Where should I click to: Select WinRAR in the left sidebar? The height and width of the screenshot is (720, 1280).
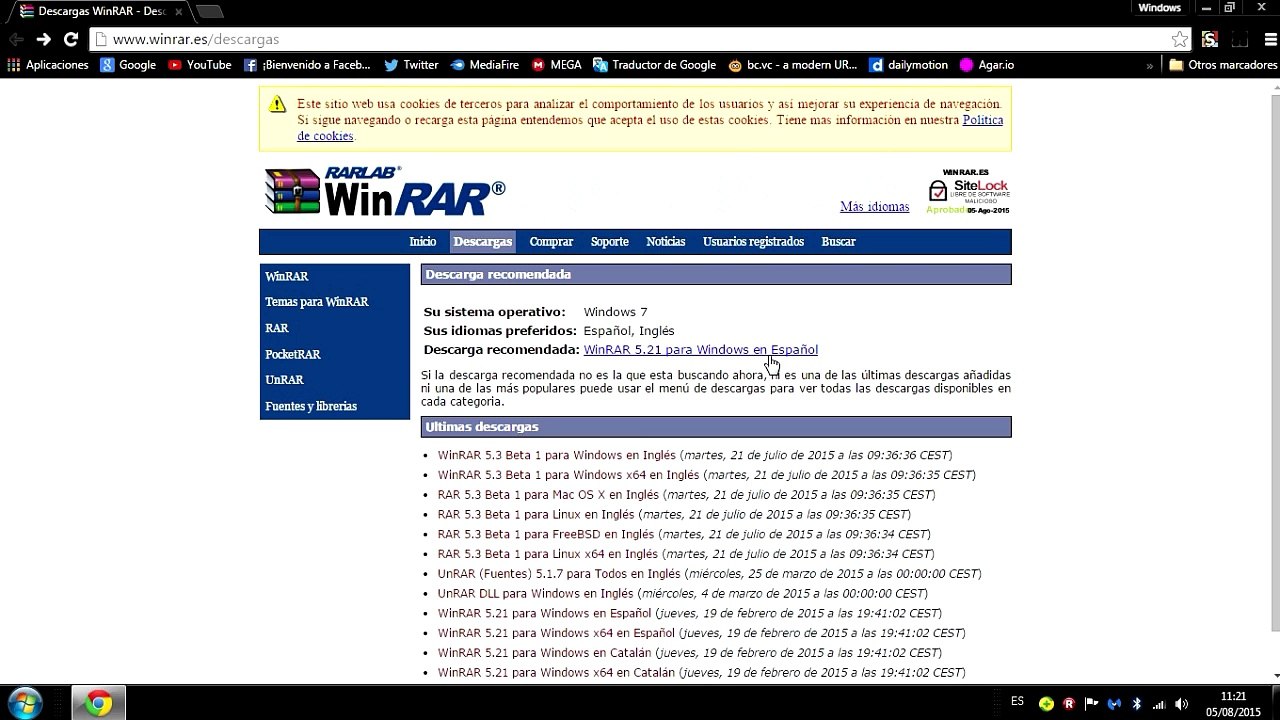point(286,276)
